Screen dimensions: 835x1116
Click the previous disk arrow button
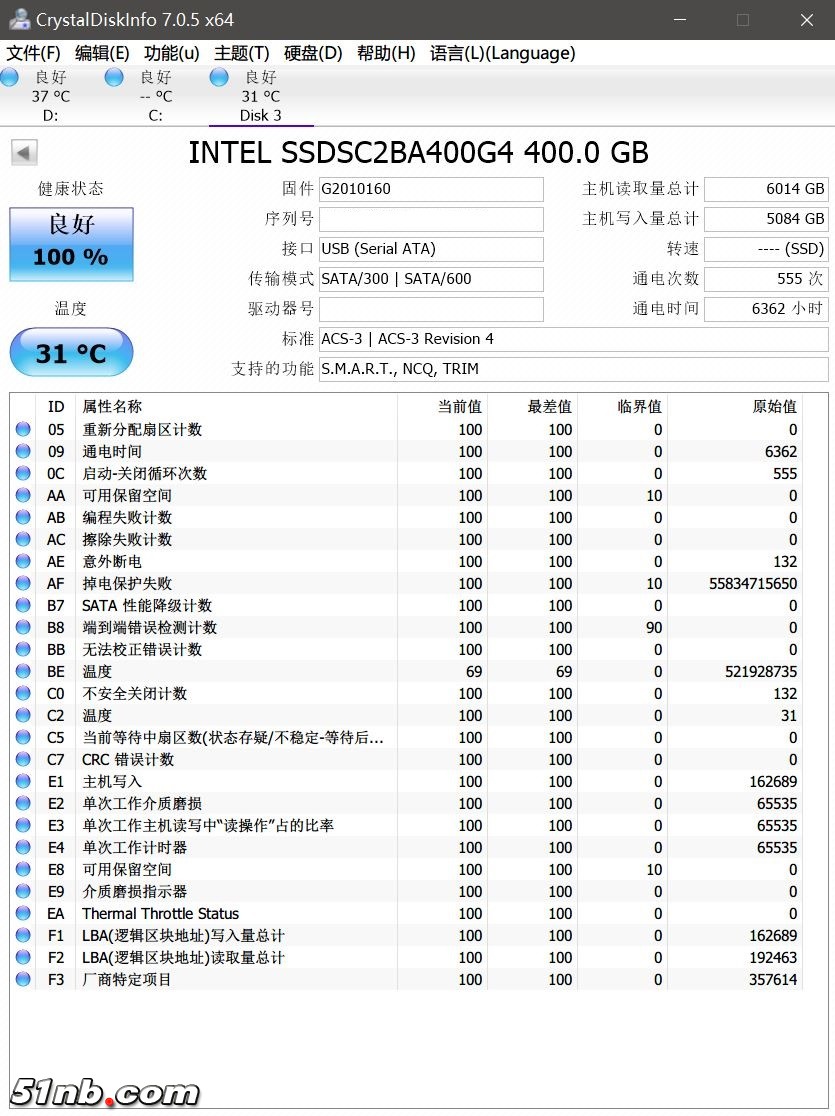(24, 152)
